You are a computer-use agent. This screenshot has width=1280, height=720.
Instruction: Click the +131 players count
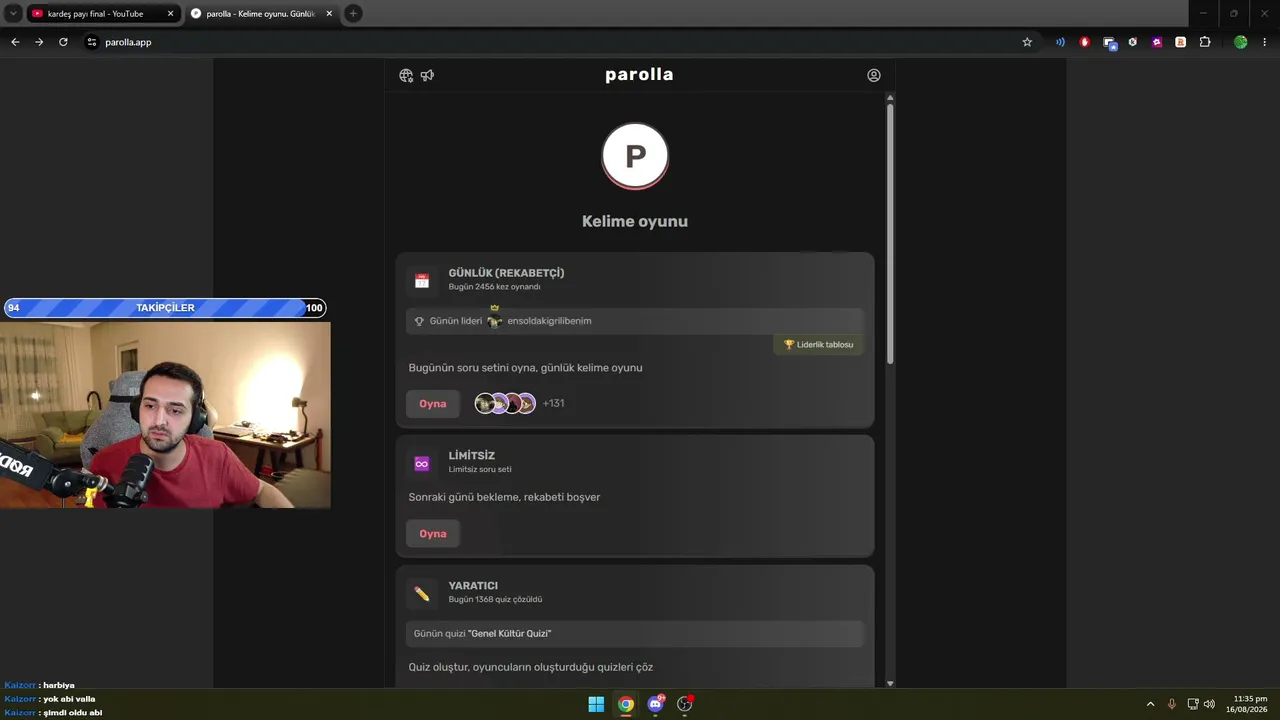[x=553, y=403]
